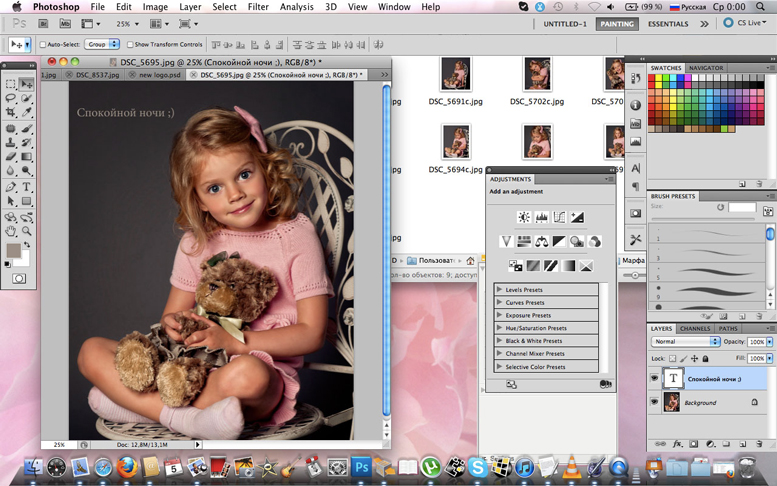Check Show Transform Controls
The width and height of the screenshot is (777, 486).
pos(130,45)
